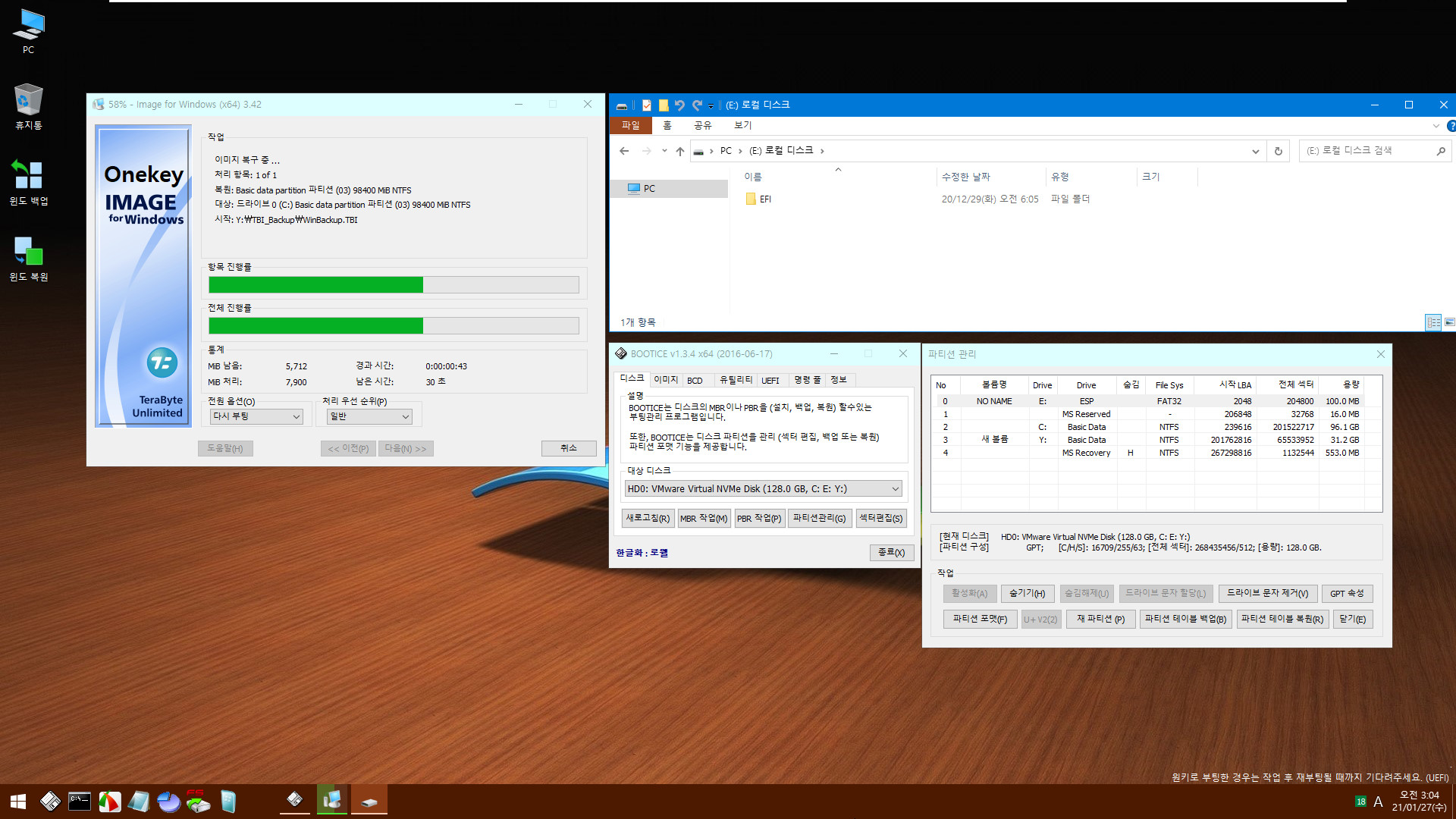Open the recent locations chevron in Explorer
Image resolution: width=1456 pixels, height=819 pixels.
(664, 151)
